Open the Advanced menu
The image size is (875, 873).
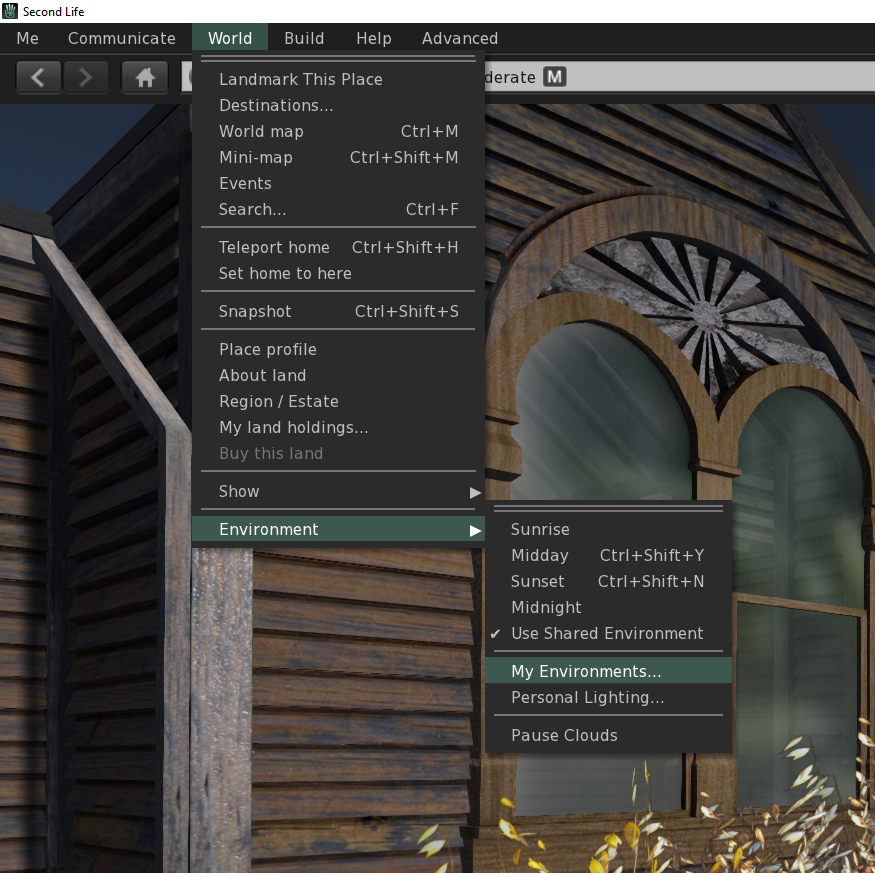[459, 38]
